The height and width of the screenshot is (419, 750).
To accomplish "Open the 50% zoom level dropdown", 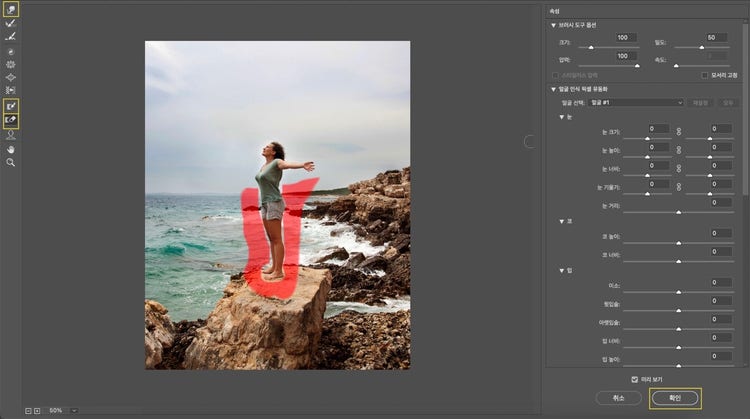I will (74, 410).
